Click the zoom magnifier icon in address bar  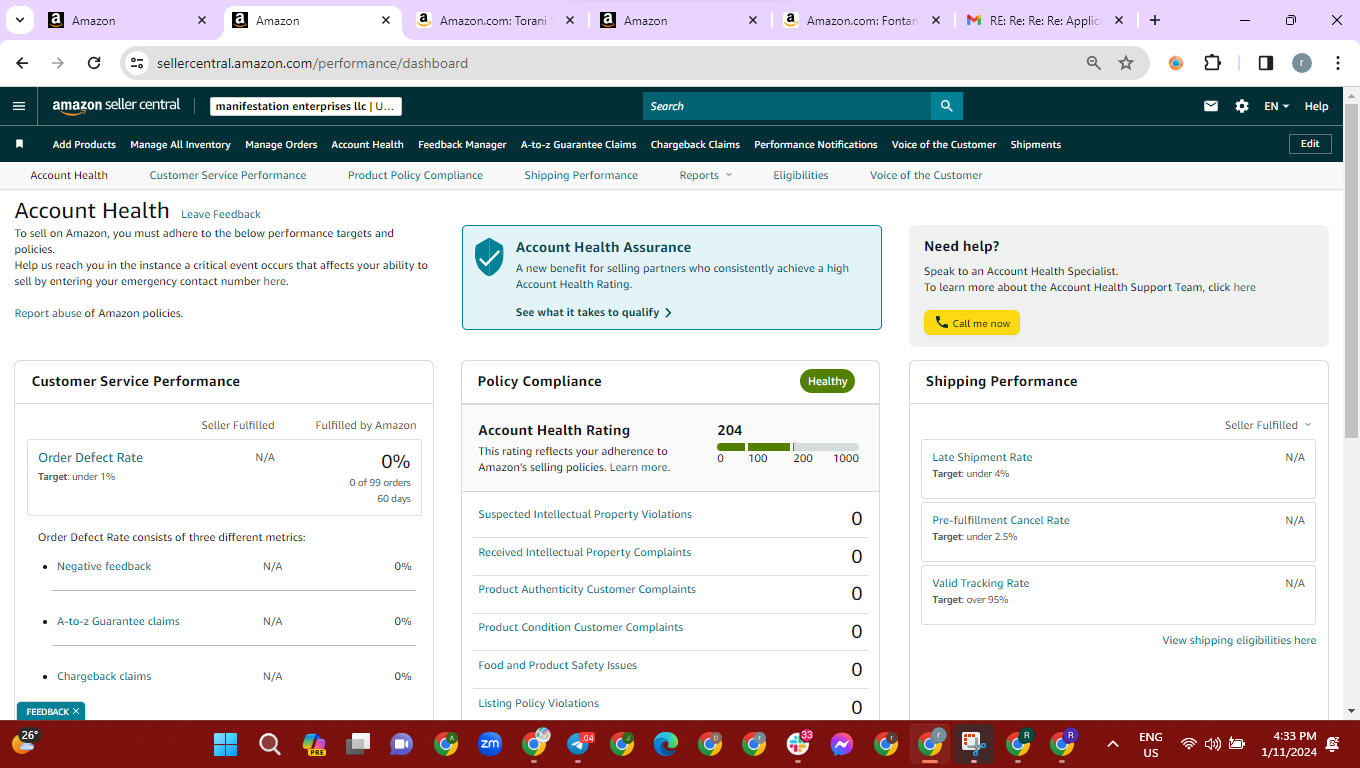point(1094,63)
